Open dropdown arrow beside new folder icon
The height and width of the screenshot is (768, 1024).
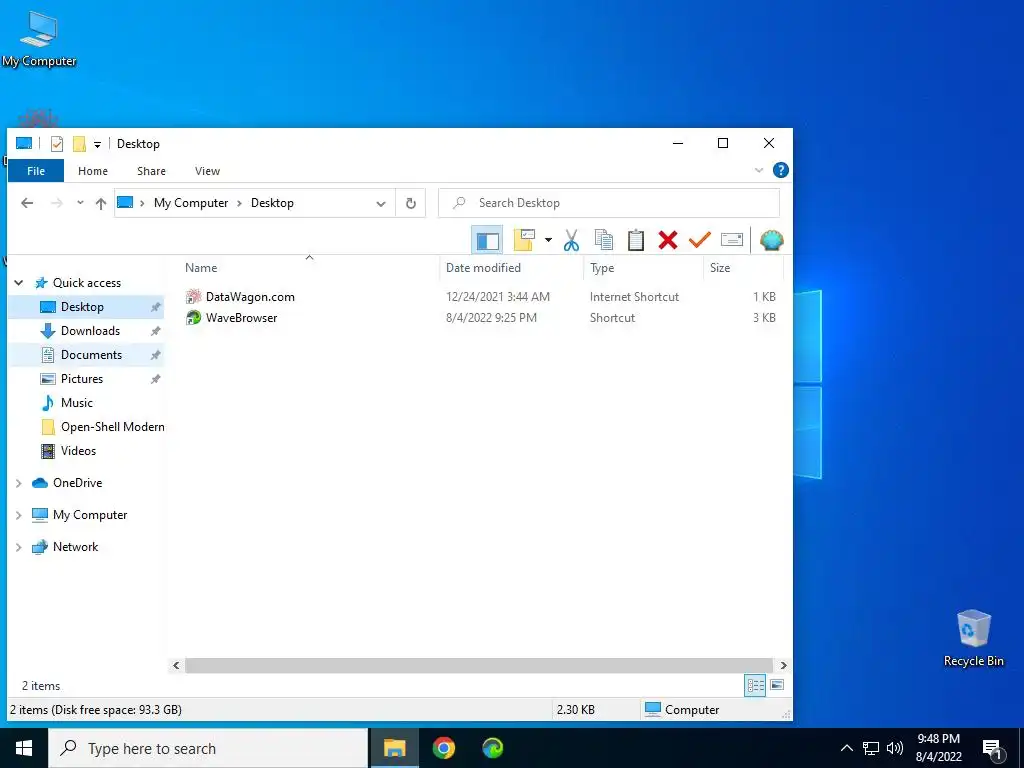point(548,240)
